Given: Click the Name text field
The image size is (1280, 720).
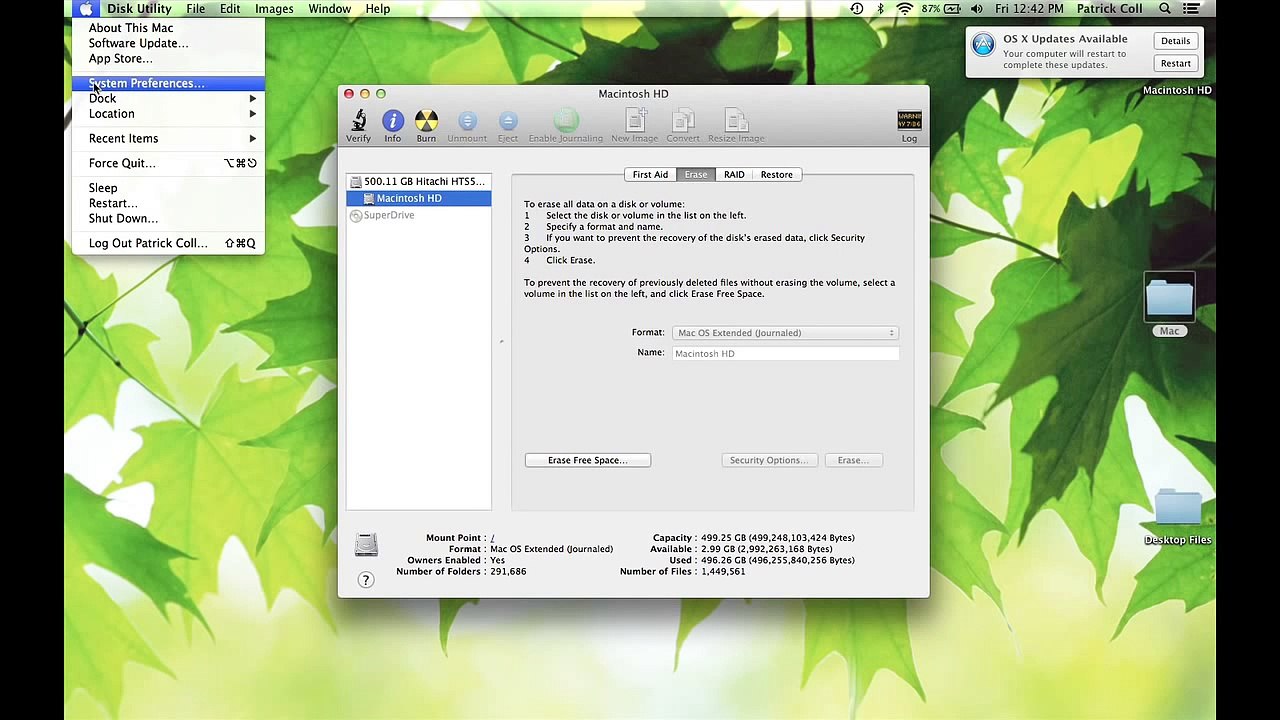Looking at the screenshot, I should [785, 353].
